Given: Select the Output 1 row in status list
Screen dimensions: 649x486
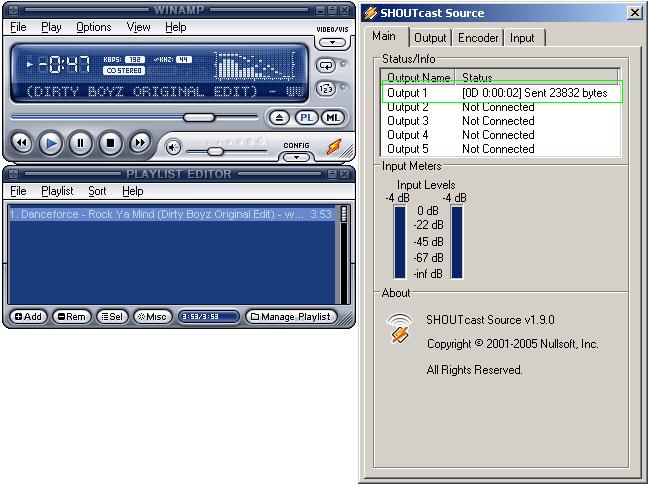Looking at the screenshot, I should (500, 92).
